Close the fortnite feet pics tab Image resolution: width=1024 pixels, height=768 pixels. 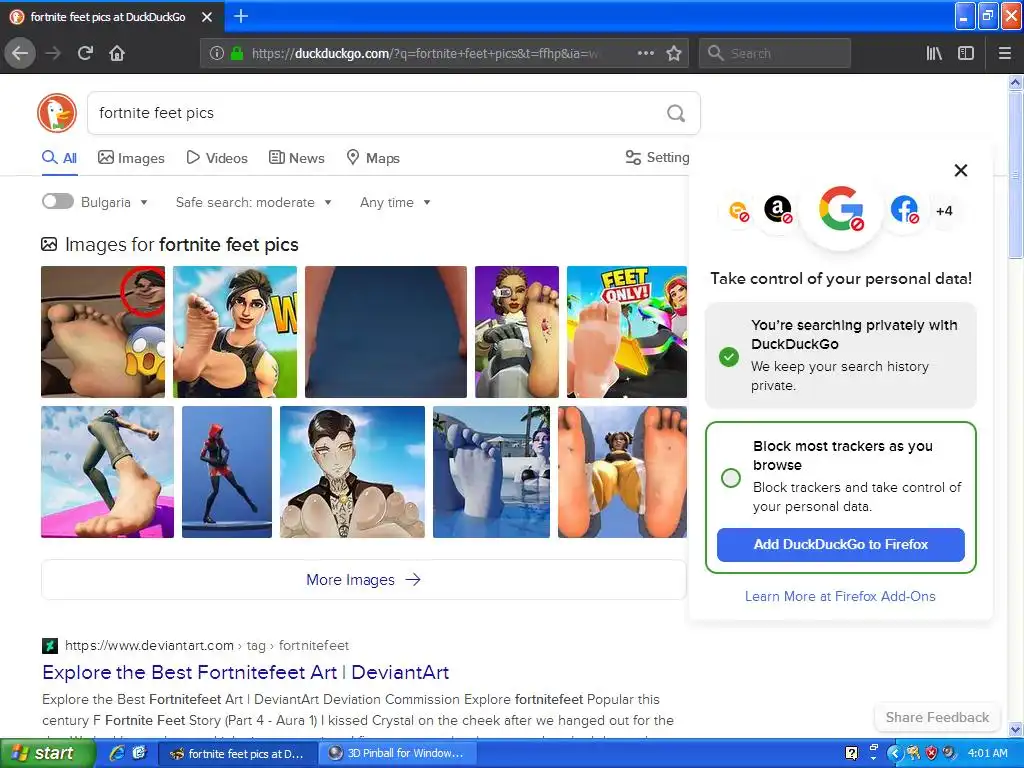point(207,17)
